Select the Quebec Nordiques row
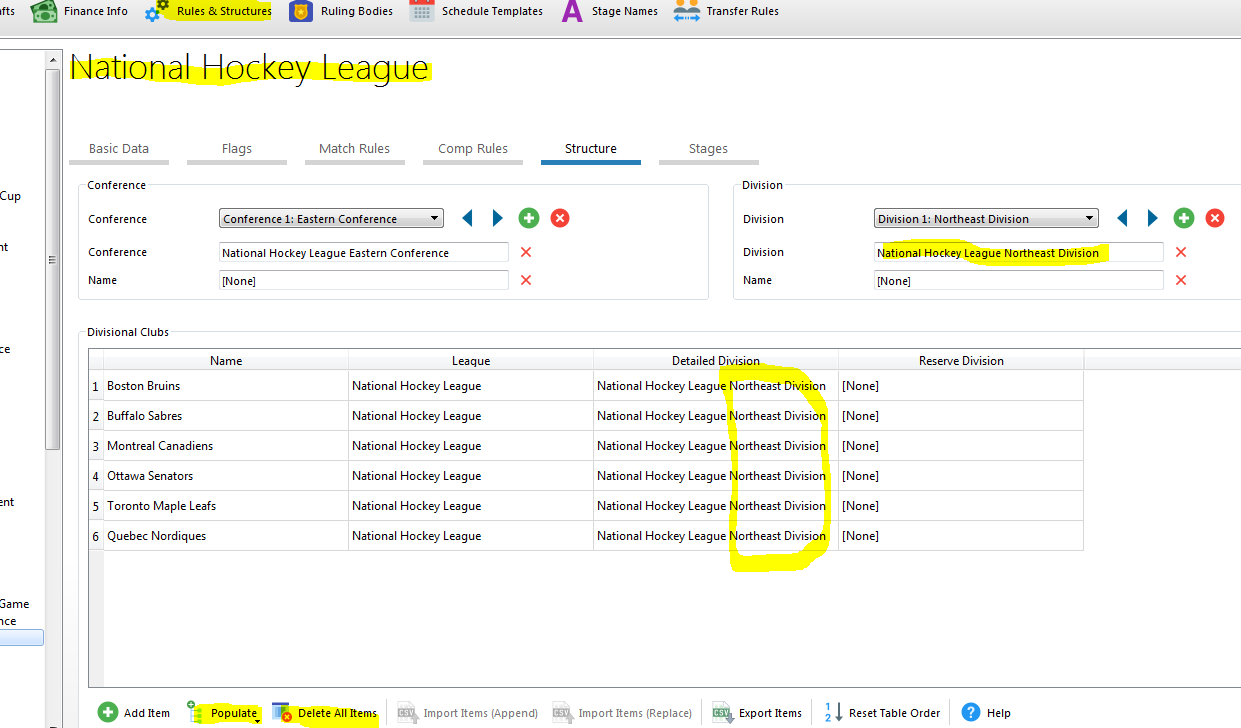Image resolution: width=1241 pixels, height=728 pixels. (x=586, y=536)
